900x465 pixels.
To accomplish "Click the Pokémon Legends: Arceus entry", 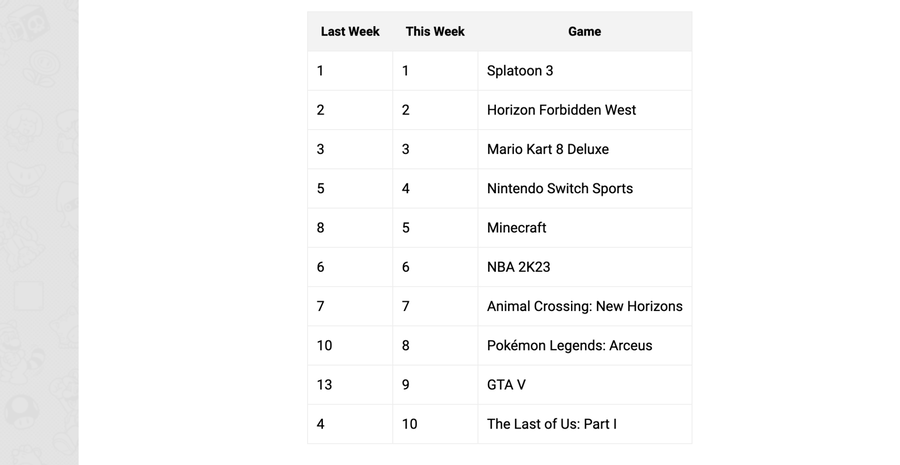I will pos(569,345).
